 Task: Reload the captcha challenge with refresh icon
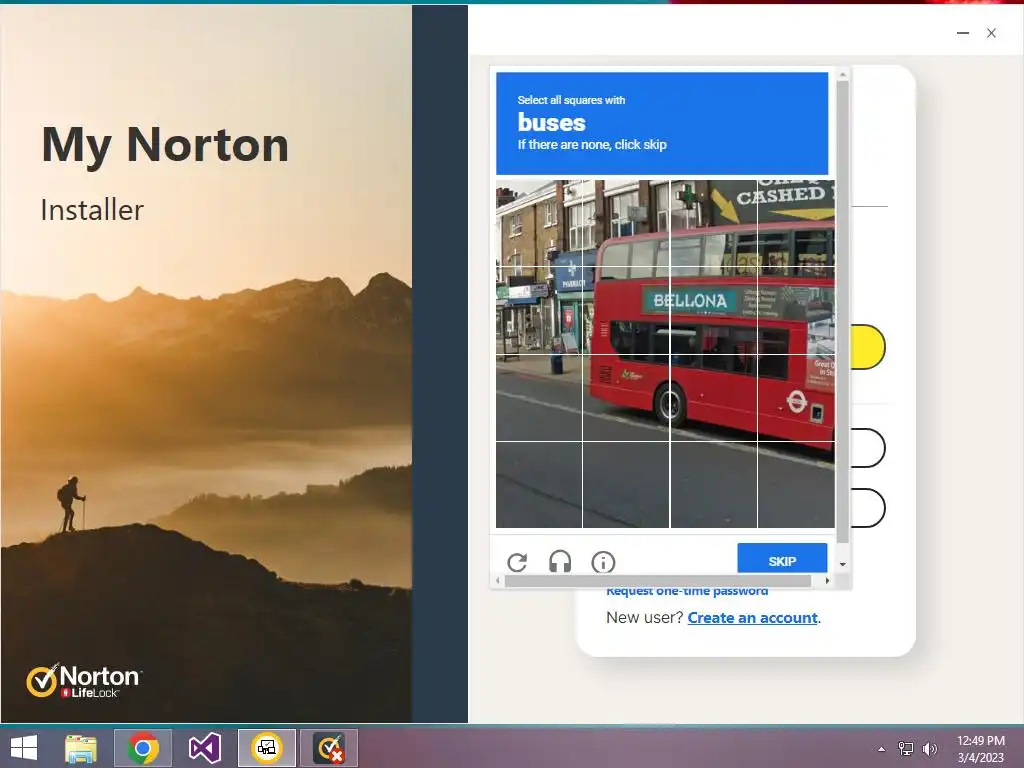pos(517,562)
